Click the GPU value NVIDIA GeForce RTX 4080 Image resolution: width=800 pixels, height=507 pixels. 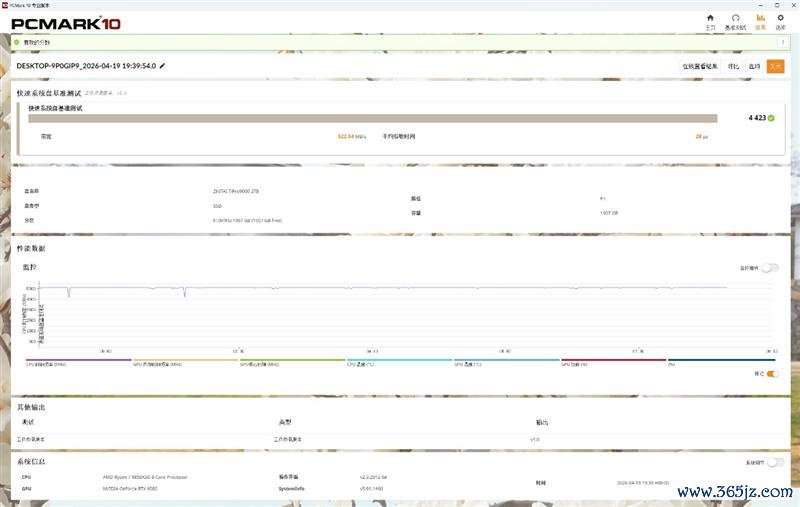130,489
